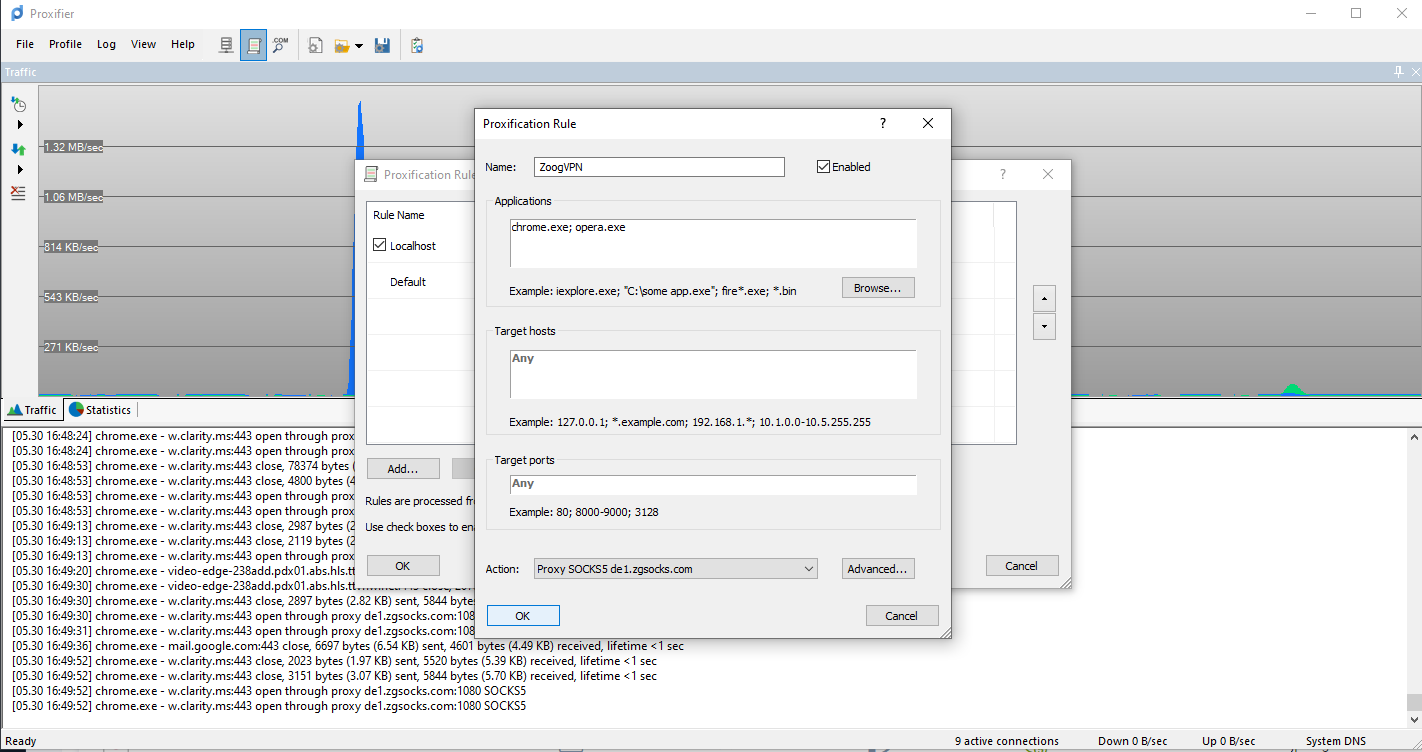Expand the arrow below the up/down arrows icon

coord(19,170)
